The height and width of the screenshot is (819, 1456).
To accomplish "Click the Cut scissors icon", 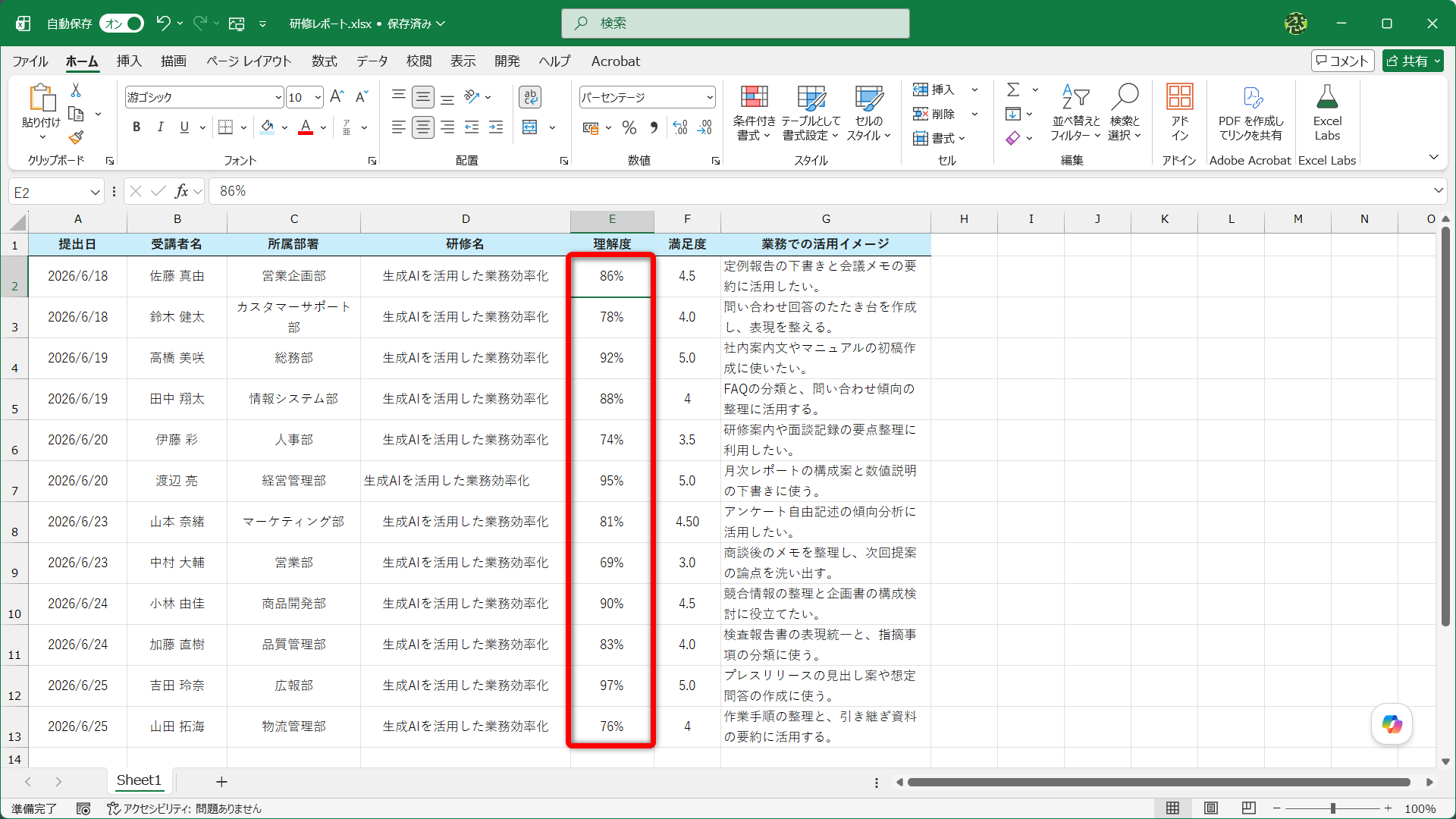I will [x=76, y=90].
